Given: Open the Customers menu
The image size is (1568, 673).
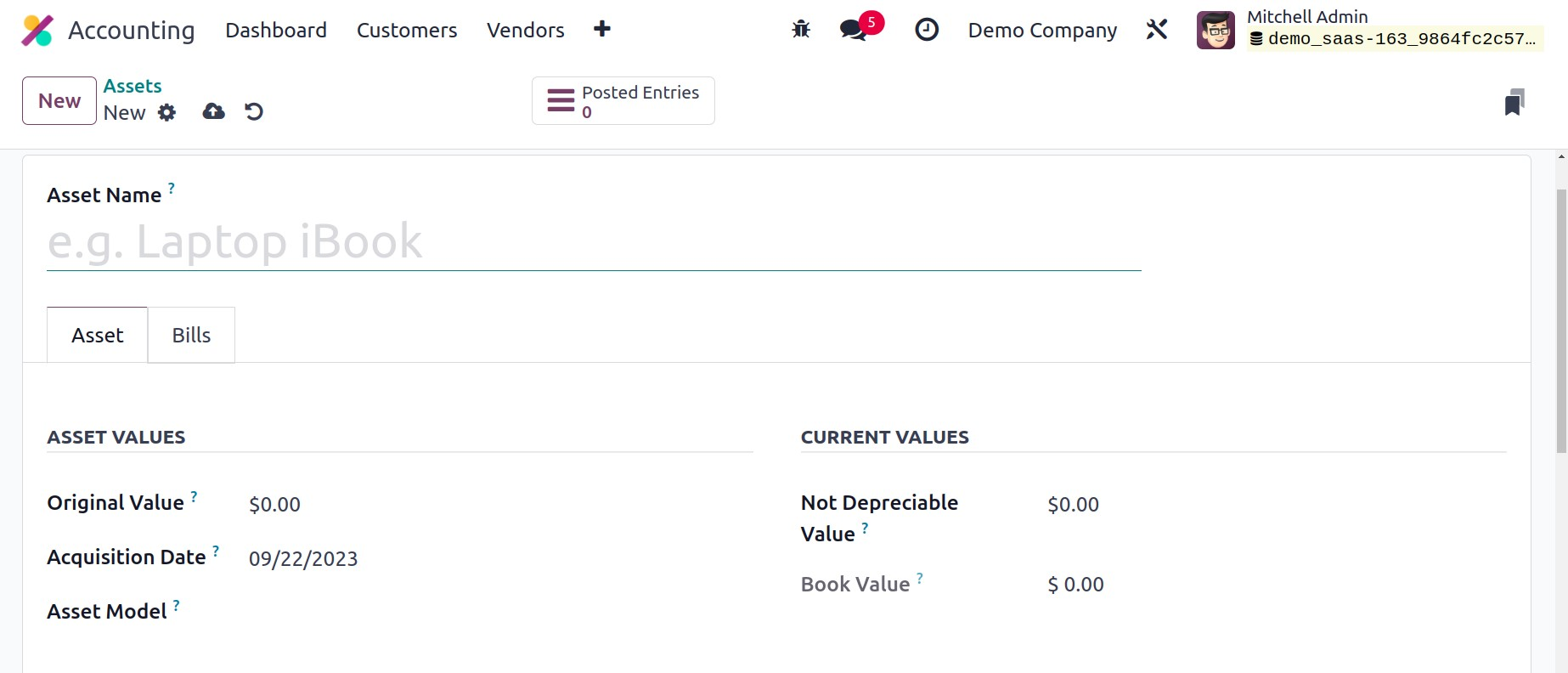Looking at the screenshot, I should point(407,31).
